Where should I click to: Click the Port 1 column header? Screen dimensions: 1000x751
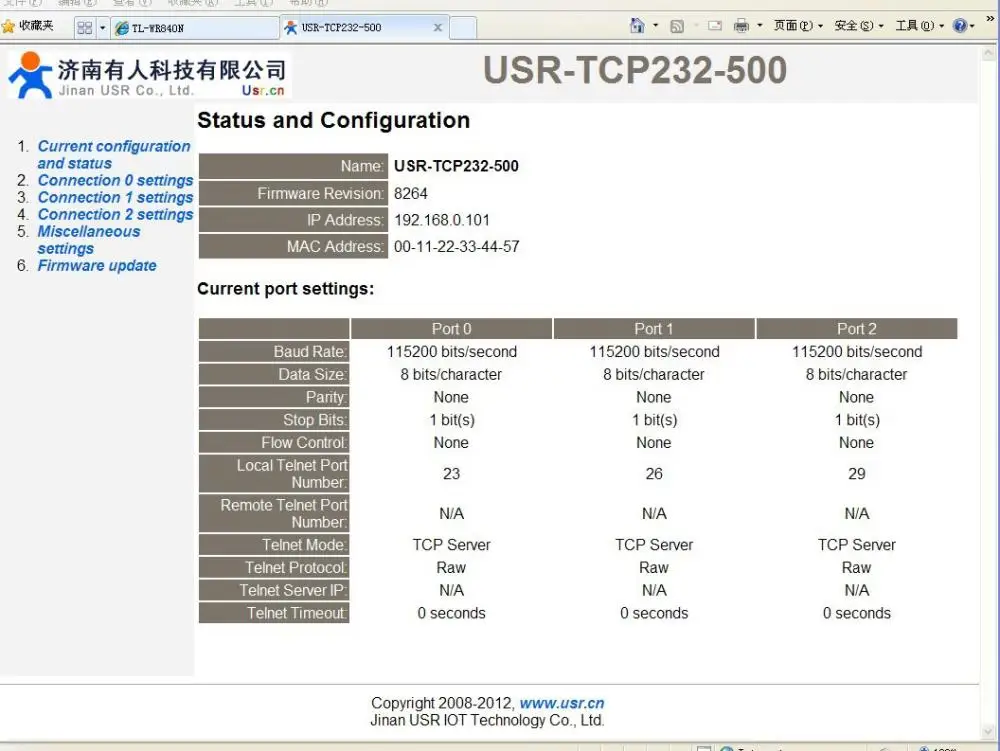pyautogui.click(x=654, y=329)
